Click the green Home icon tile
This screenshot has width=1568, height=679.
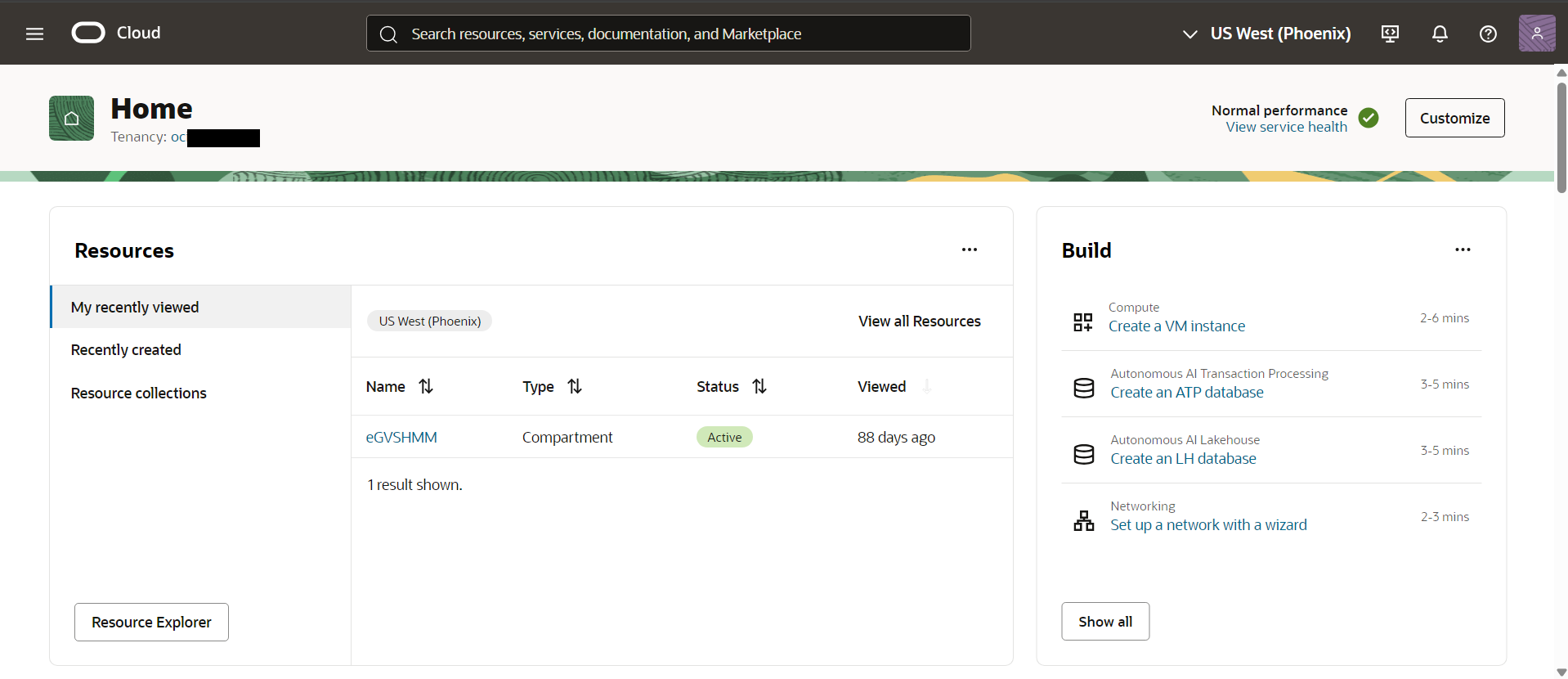click(71, 119)
